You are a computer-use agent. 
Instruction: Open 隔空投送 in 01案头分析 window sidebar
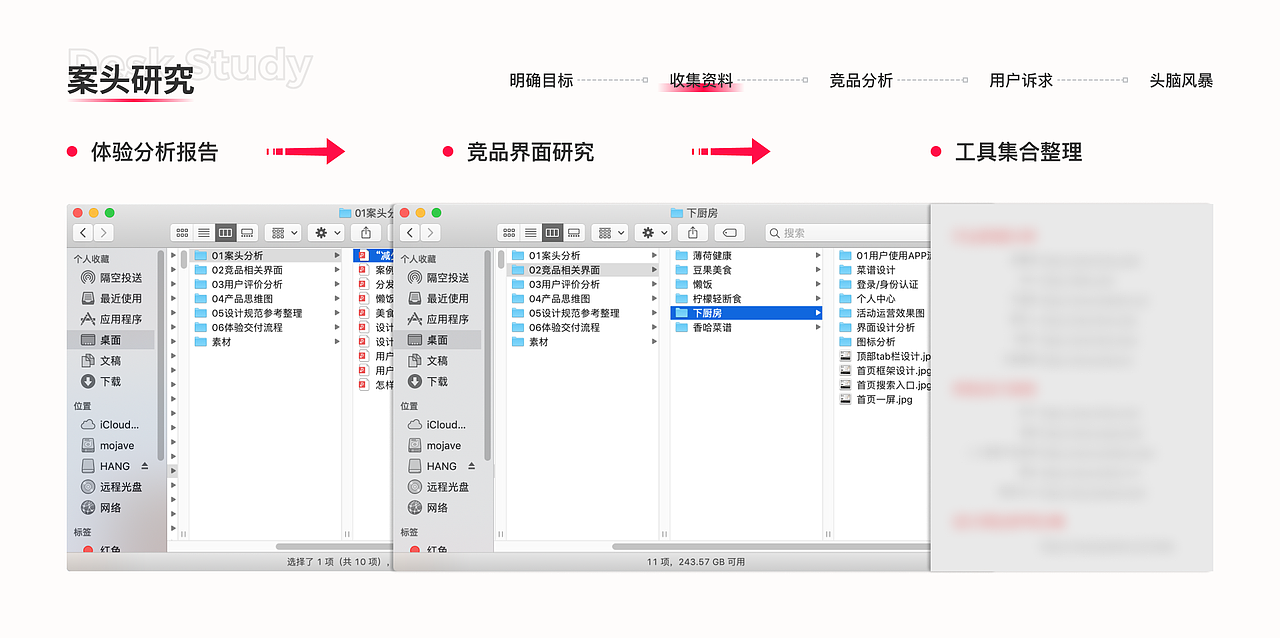click(x=112, y=277)
